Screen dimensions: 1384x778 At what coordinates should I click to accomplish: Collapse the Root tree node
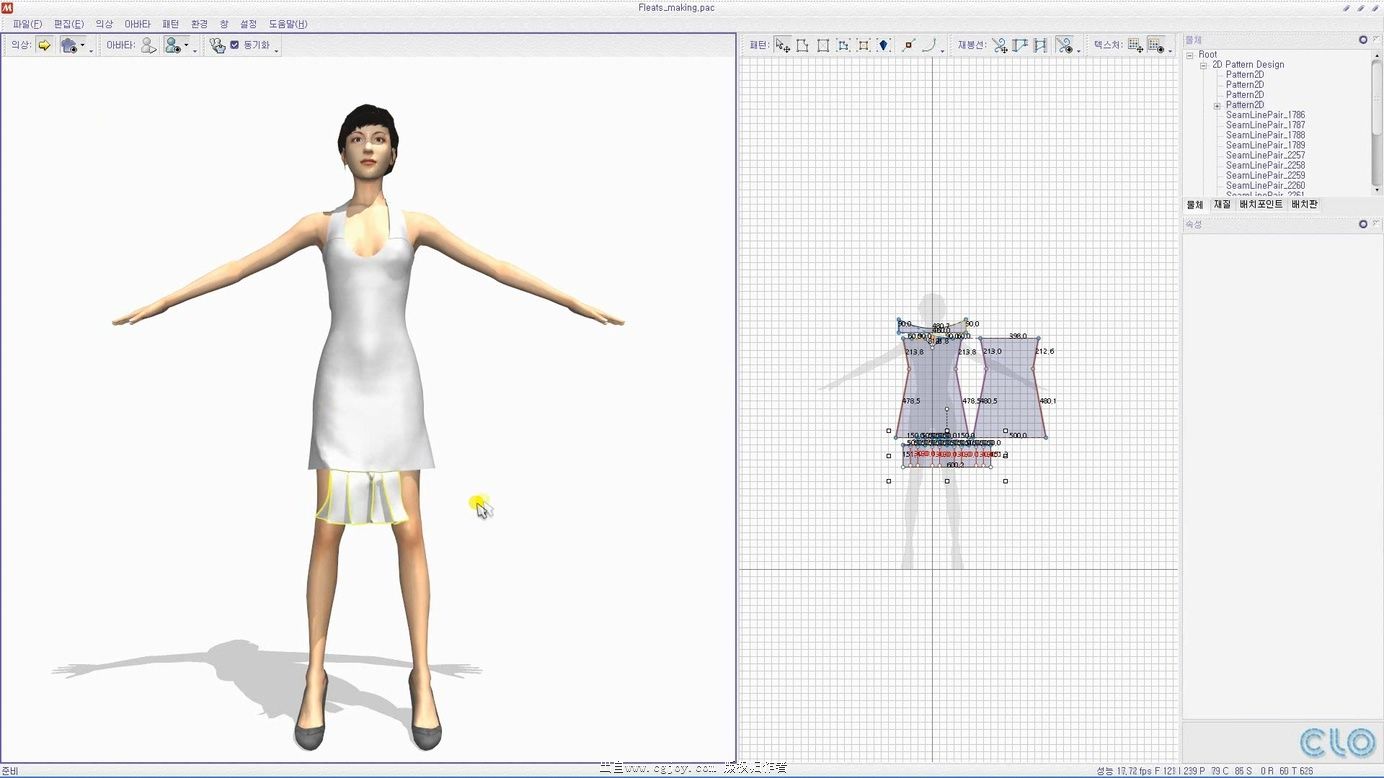1190,55
